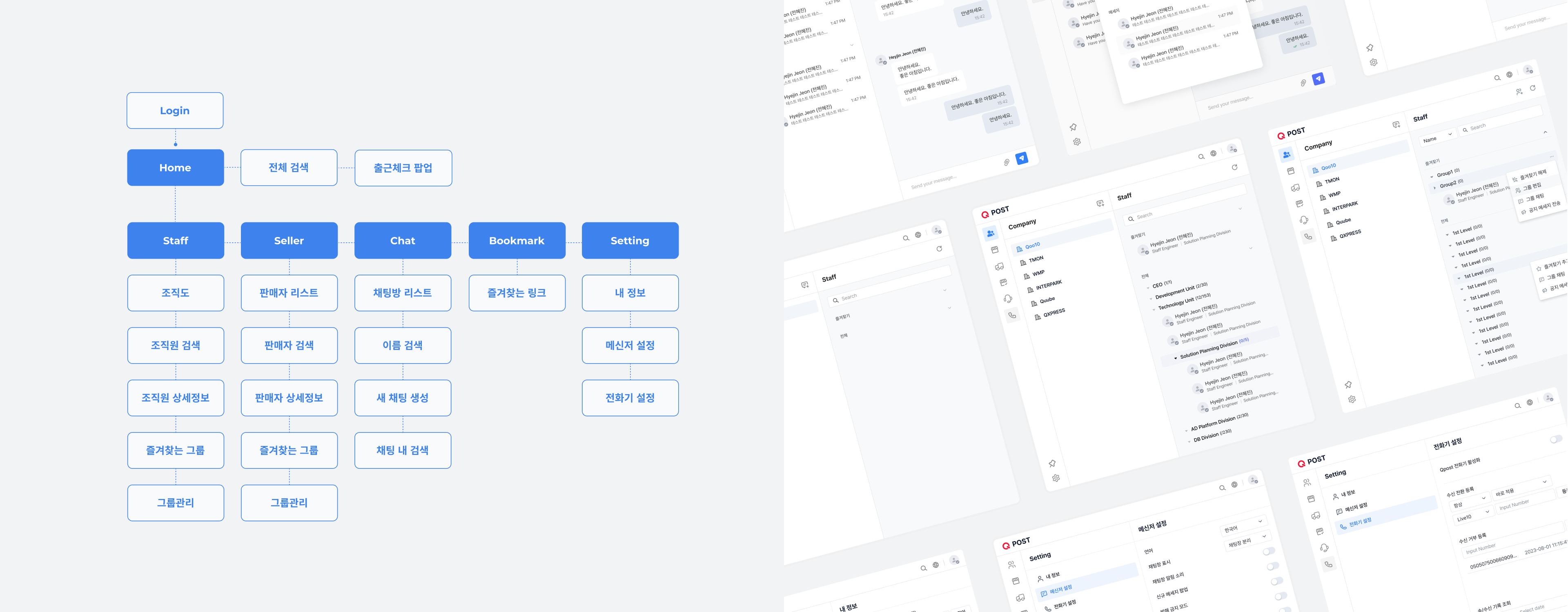Click the 조직원 상세정보 box in the sitemap

175,397
